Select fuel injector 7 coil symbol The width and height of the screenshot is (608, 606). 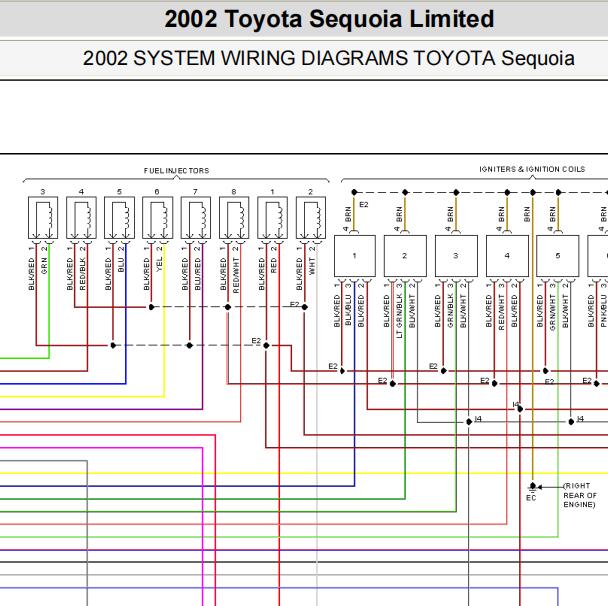click(x=196, y=218)
